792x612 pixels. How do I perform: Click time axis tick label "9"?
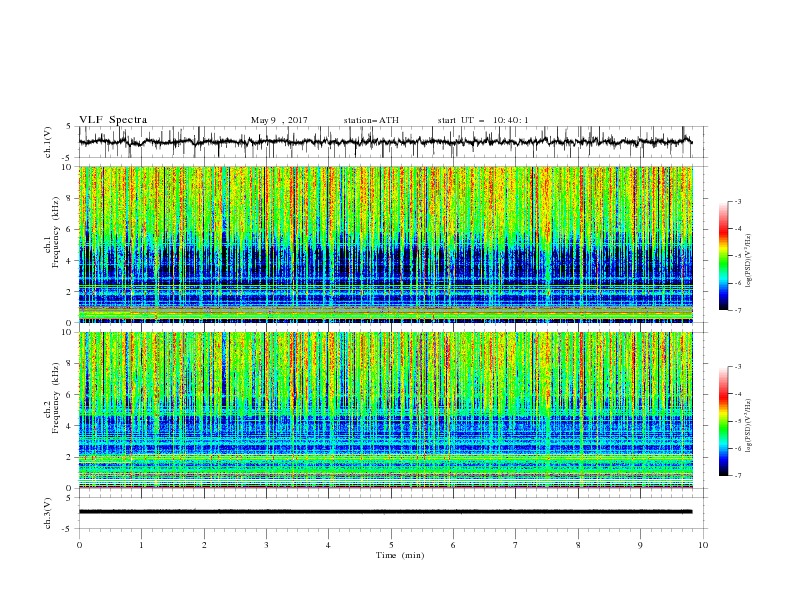click(640, 545)
